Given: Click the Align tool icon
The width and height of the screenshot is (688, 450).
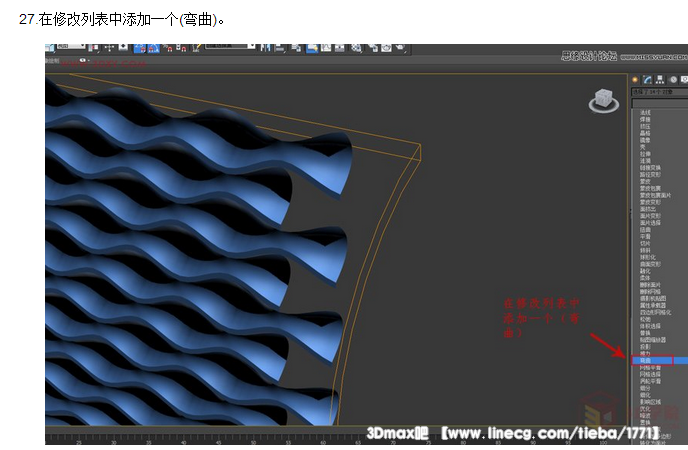Looking at the screenshot, I should pos(280,47).
